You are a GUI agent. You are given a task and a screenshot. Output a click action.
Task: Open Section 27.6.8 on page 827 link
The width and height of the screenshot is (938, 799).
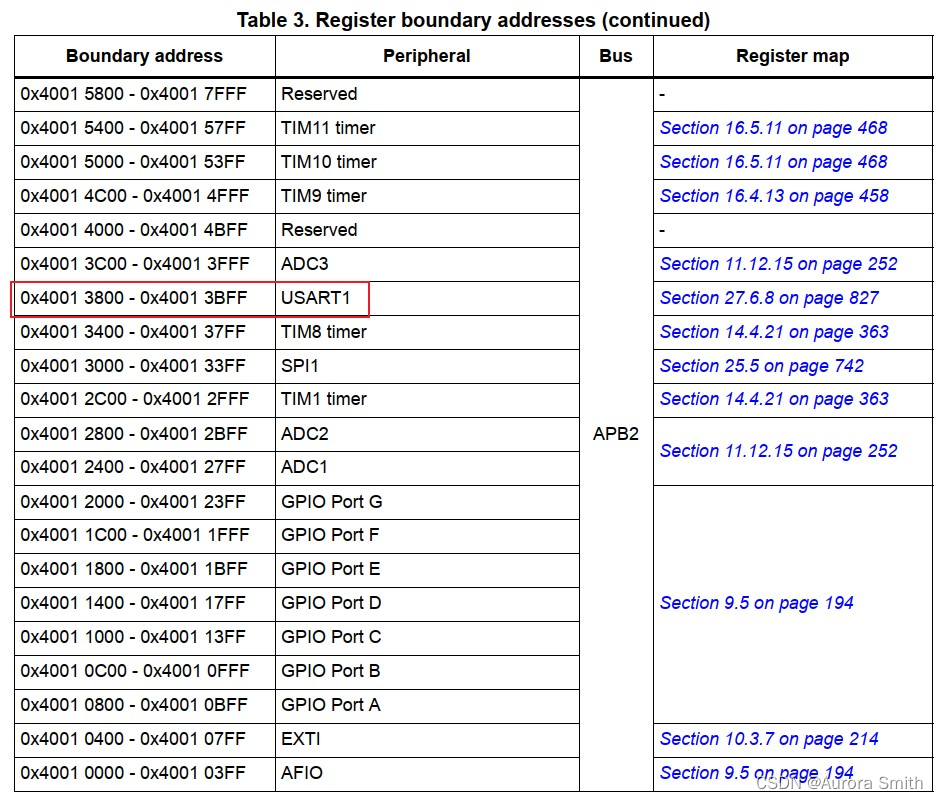(769, 298)
